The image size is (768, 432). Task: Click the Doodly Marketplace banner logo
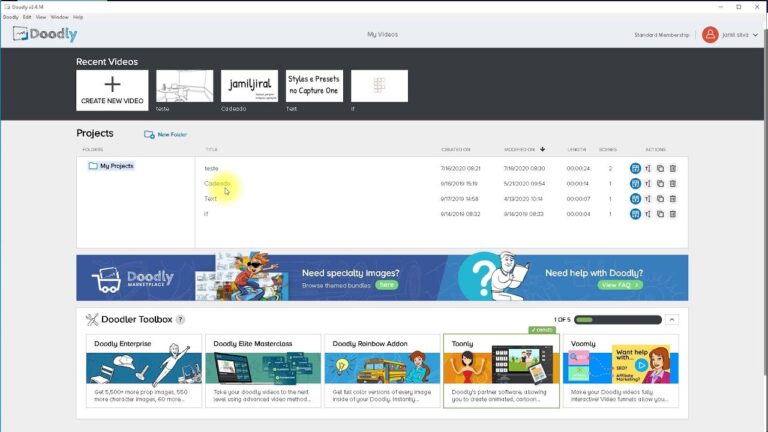coord(133,280)
